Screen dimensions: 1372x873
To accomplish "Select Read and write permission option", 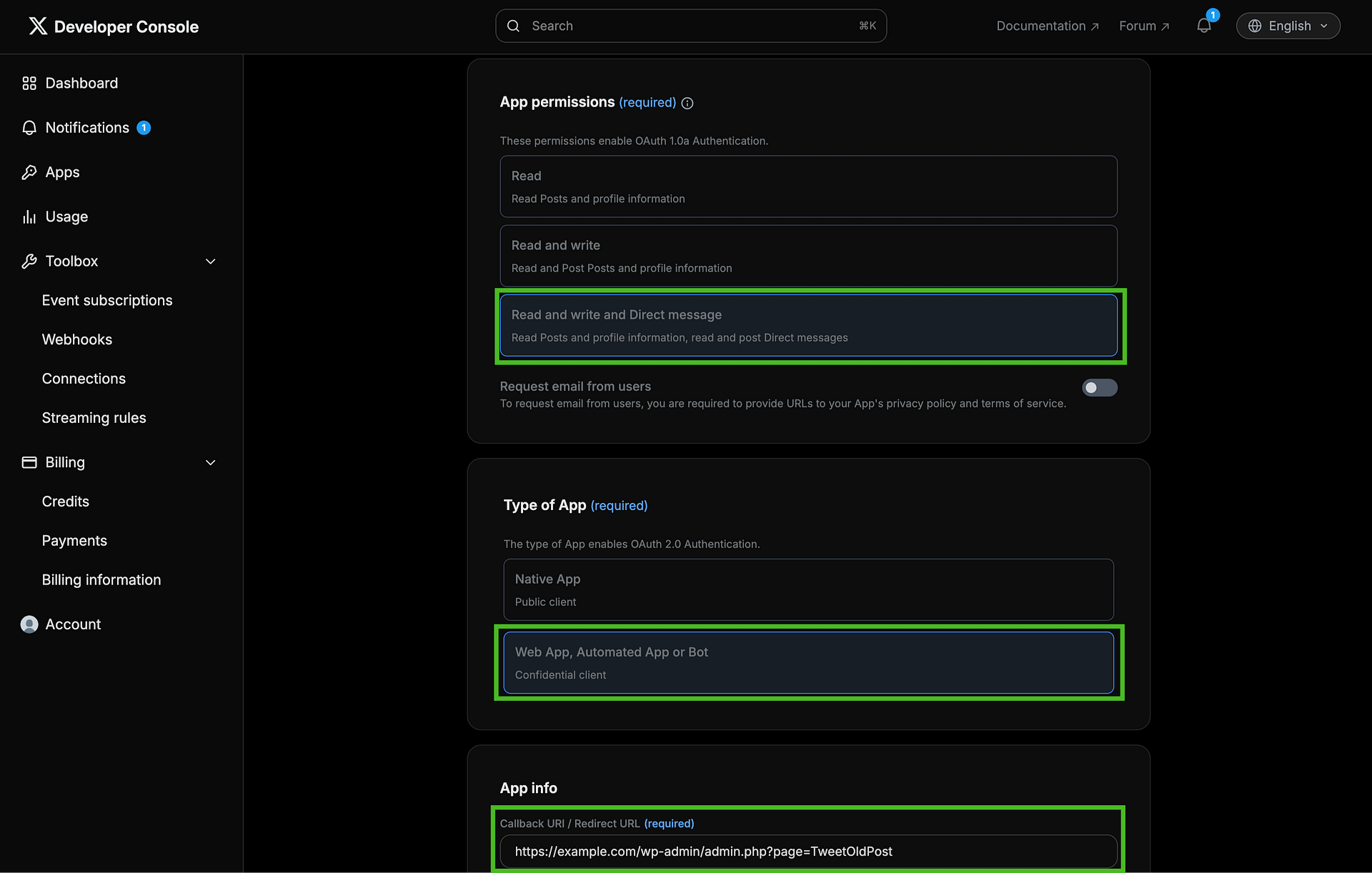I will (808, 256).
